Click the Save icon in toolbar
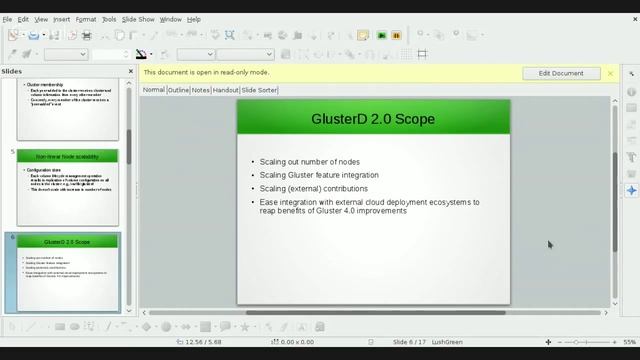 [54, 35]
